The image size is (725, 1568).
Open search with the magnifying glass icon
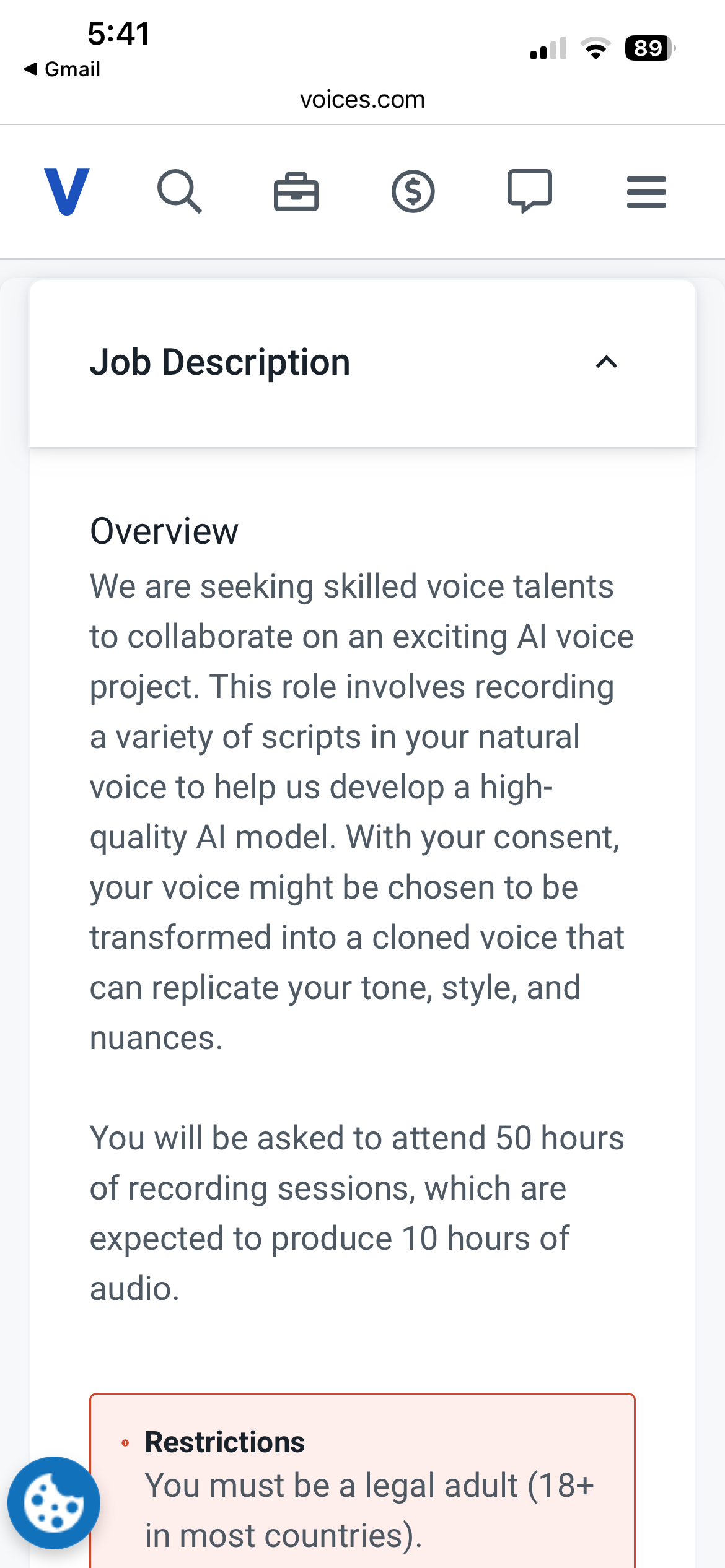[x=180, y=191]
